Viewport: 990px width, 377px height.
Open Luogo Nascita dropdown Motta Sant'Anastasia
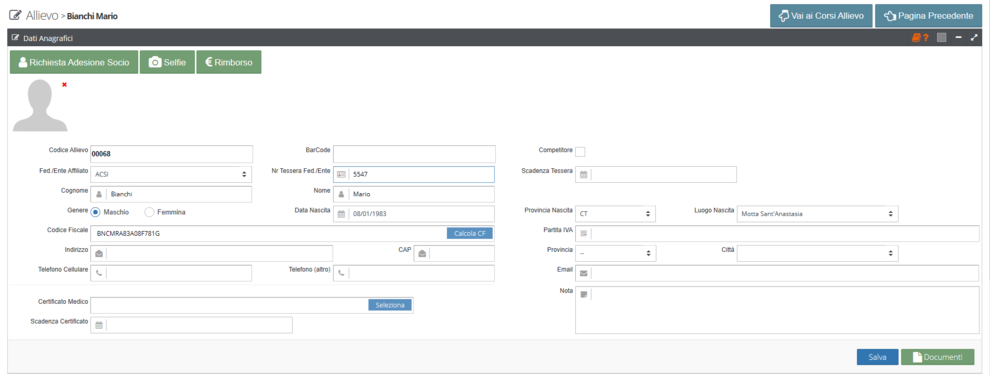(x=818, y=214)
